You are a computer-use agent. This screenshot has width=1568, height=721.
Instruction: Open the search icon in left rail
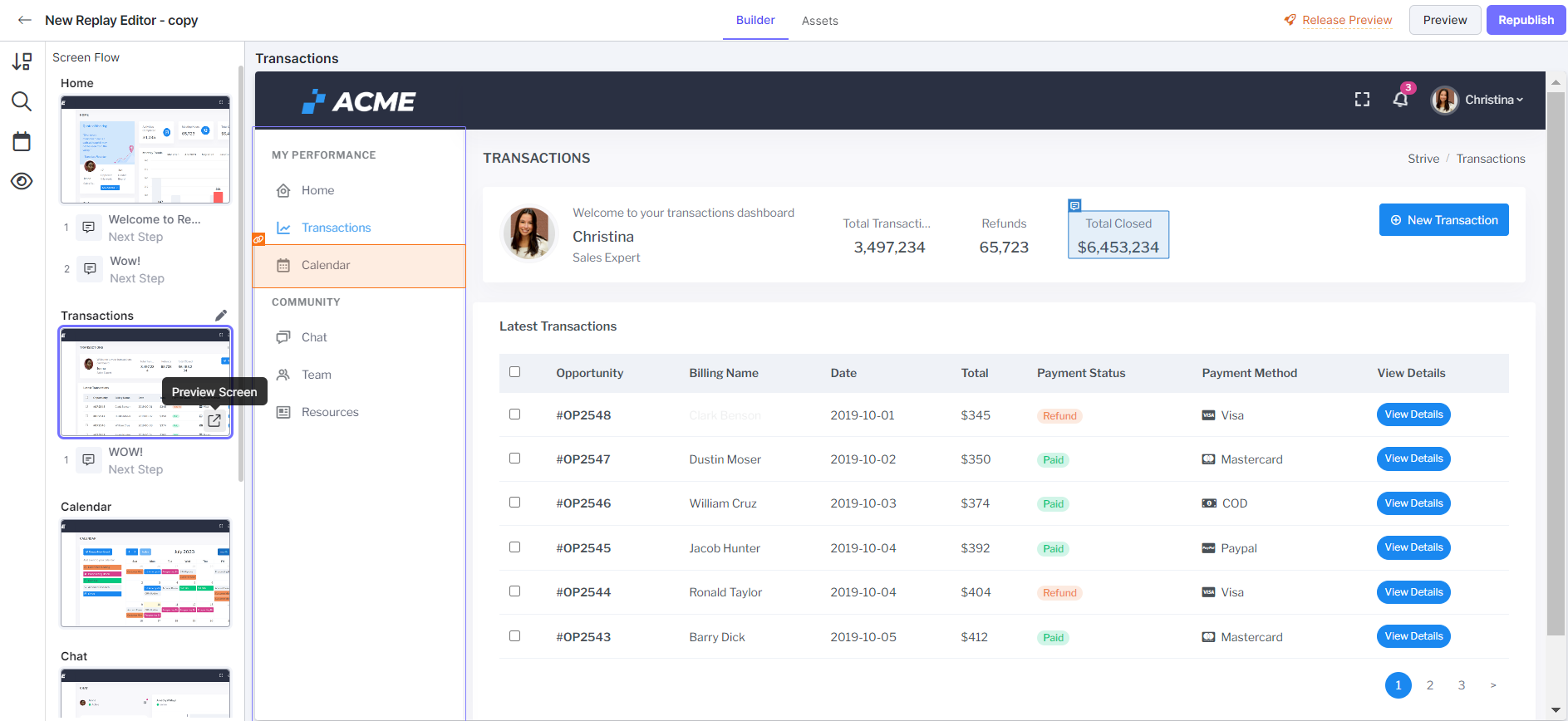click(22, 101)
